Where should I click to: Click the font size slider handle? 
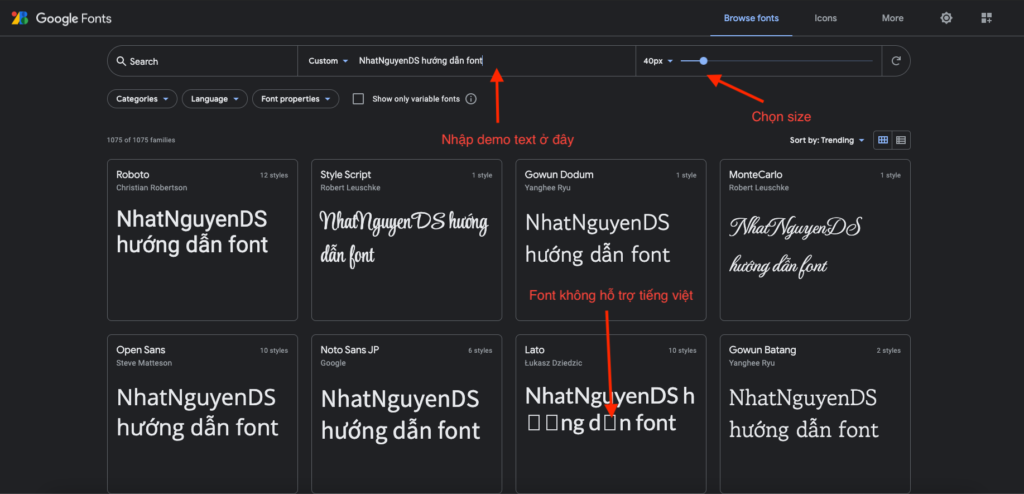704,61
